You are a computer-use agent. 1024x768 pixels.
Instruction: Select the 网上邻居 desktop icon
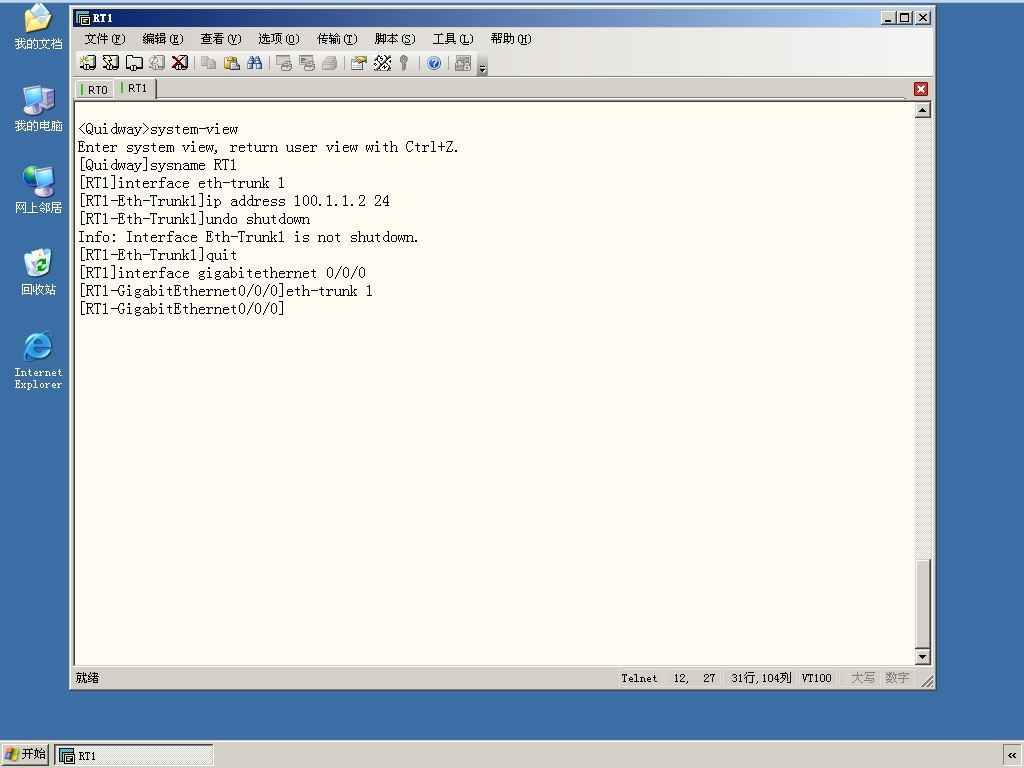tap(38, 190)
